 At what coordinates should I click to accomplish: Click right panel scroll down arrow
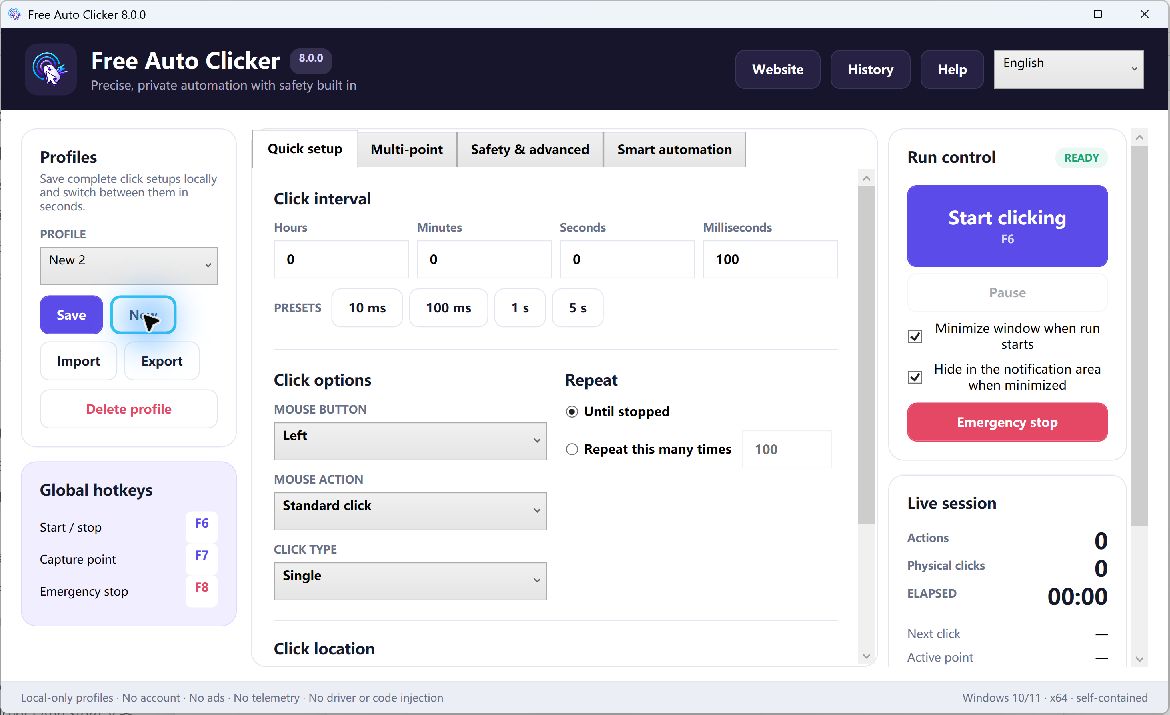[1139, 659]
